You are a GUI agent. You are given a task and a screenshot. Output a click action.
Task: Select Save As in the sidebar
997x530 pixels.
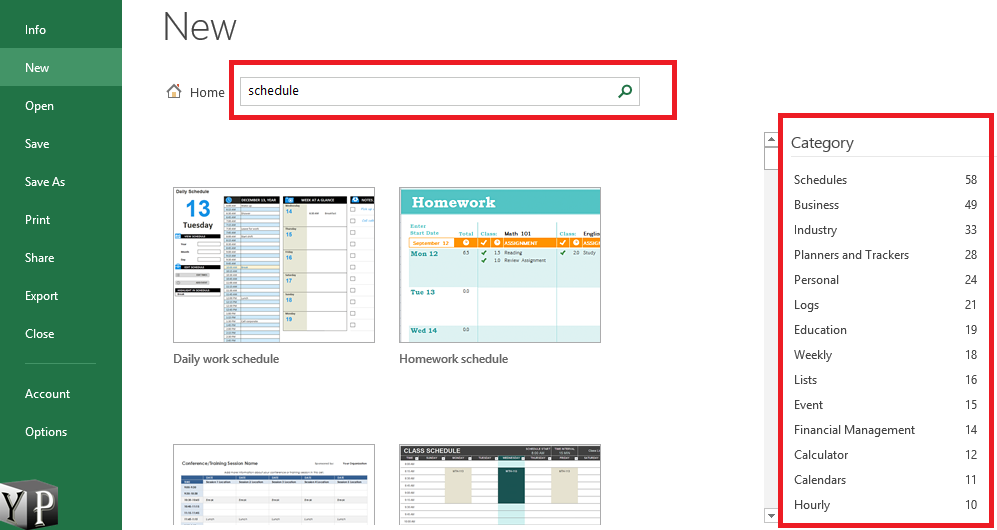[45, 182]
